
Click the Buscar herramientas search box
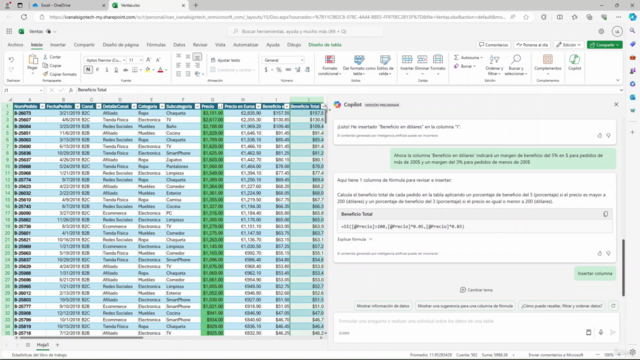pyautogui.click(x=305, y=31)
